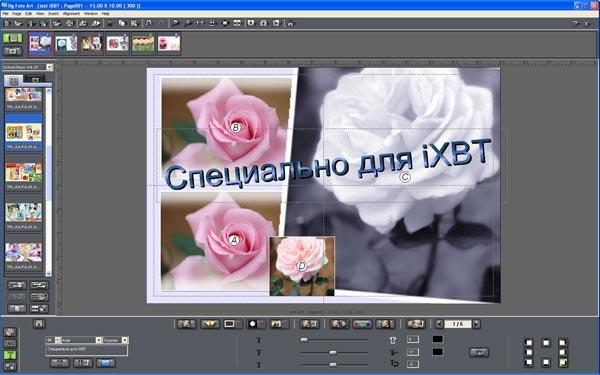Open the Page menu
Viewport: 600px width, 375px height.
point(16,13)
